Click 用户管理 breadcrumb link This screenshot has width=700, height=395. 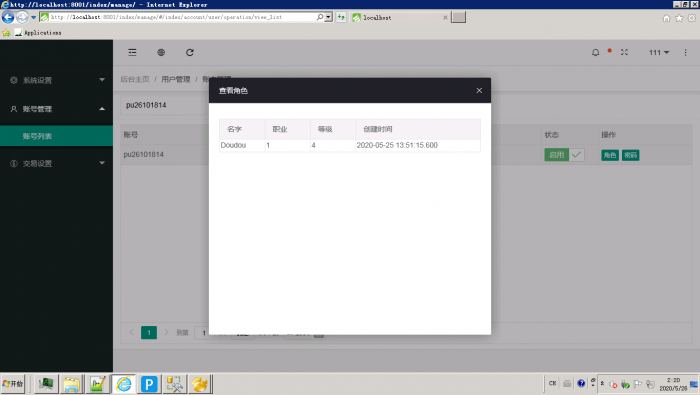(x=175, y=79)
